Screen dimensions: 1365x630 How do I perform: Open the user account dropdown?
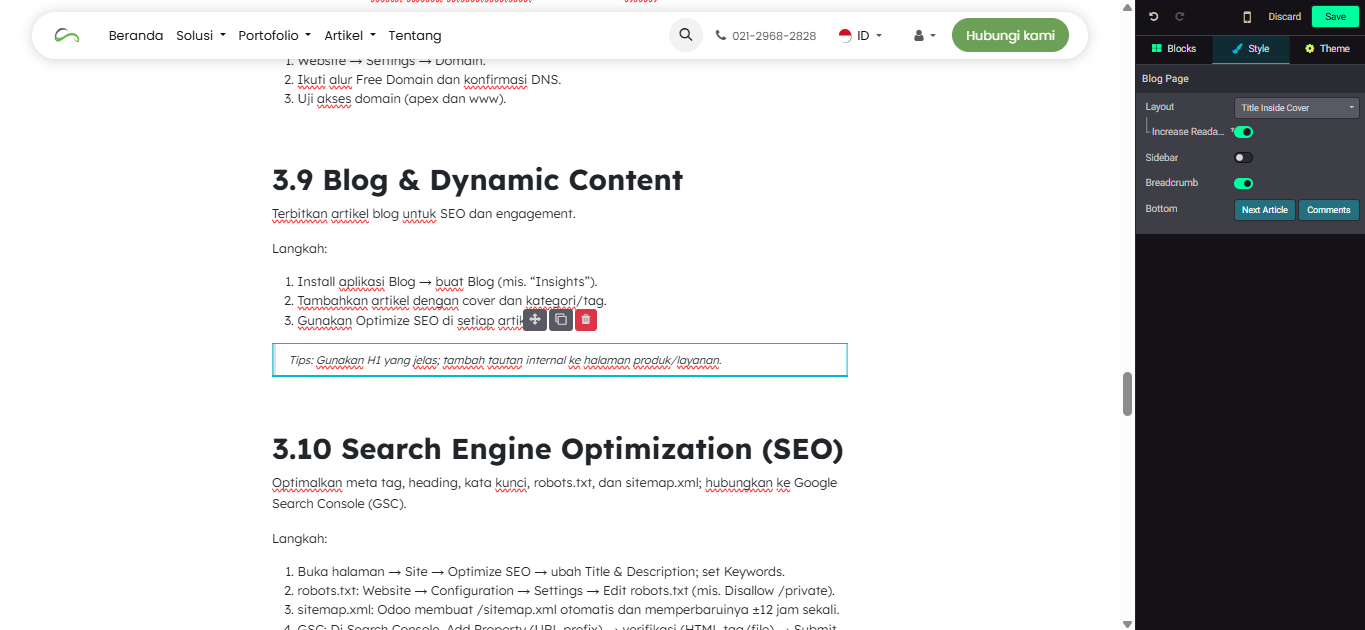tap(924, 35)
